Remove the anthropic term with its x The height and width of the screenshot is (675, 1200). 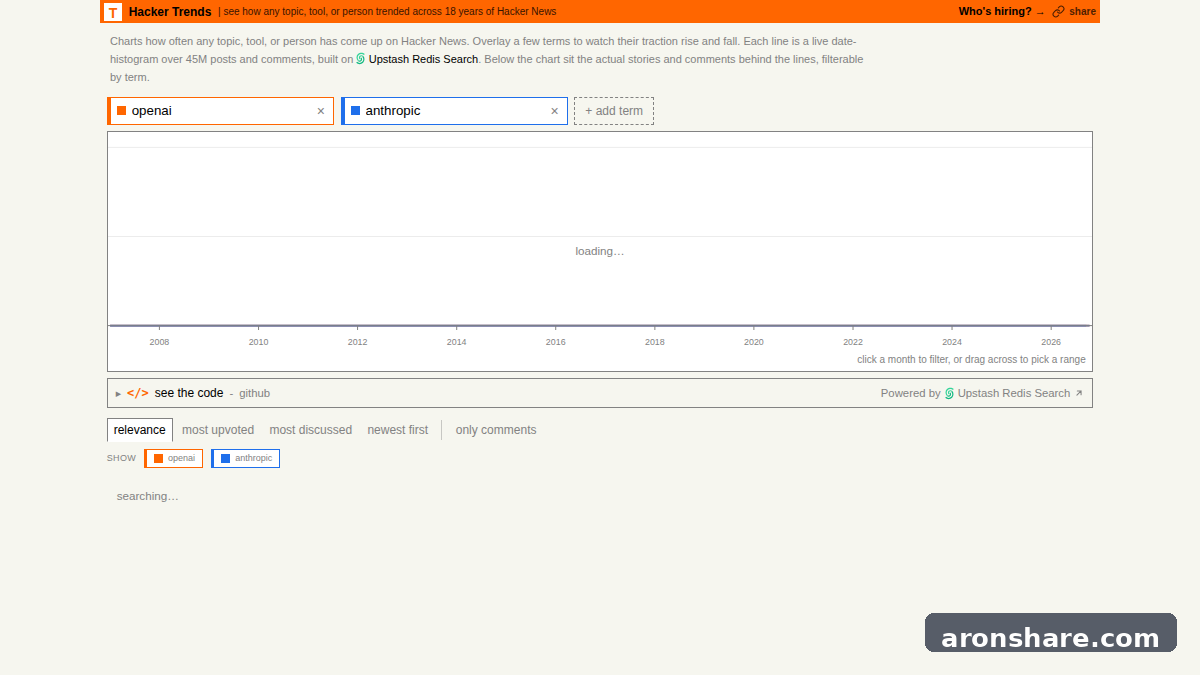point(555,111)
